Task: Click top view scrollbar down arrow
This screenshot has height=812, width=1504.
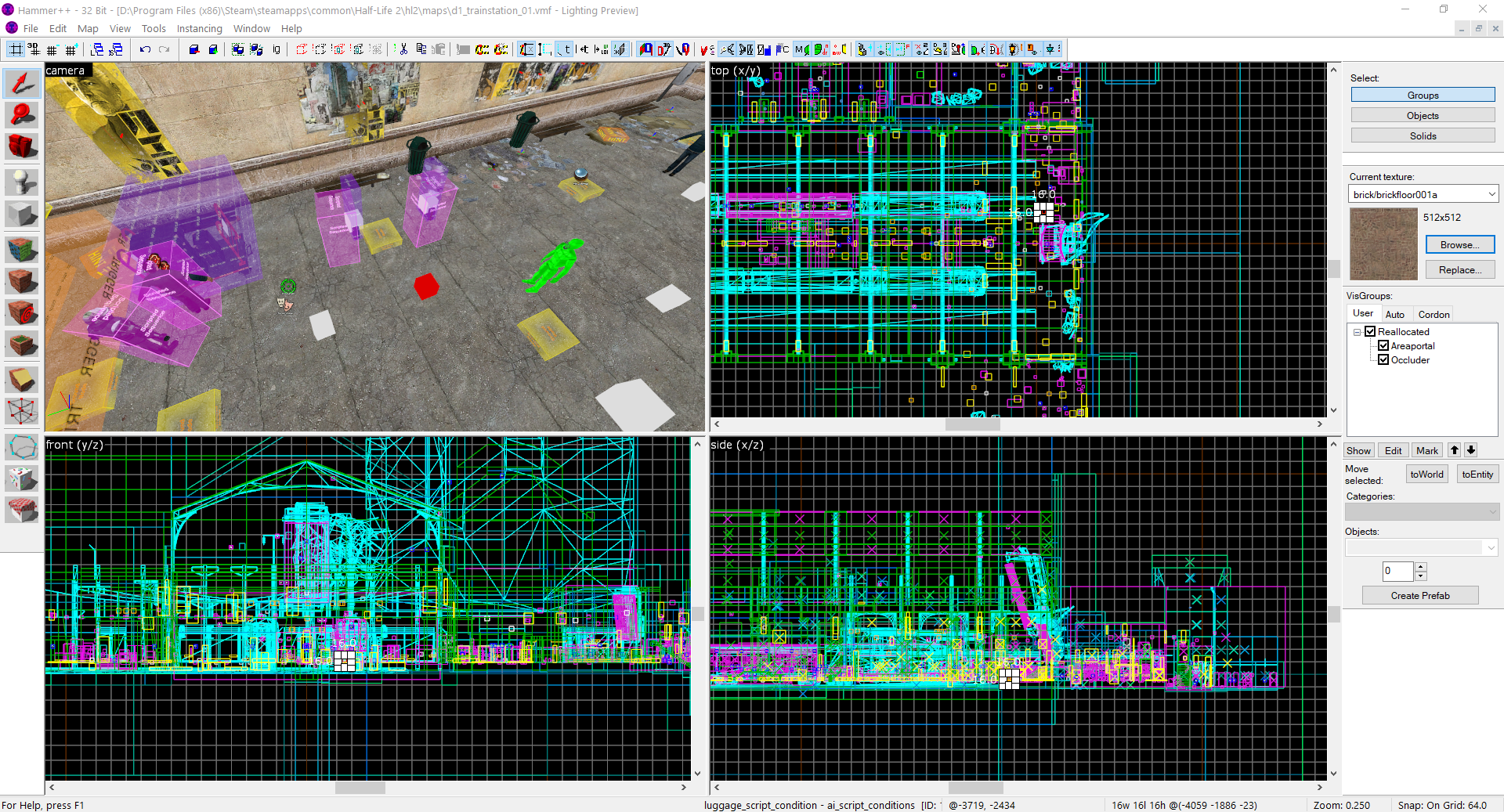Action: coord(1333,410)
